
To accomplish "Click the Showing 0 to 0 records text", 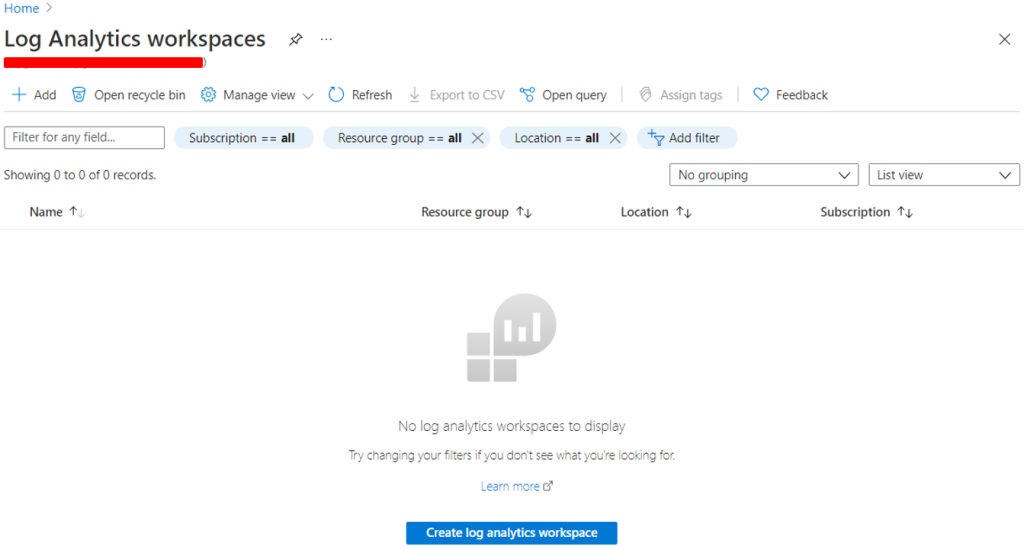I will pyautogui.click(x=80, y=174).
